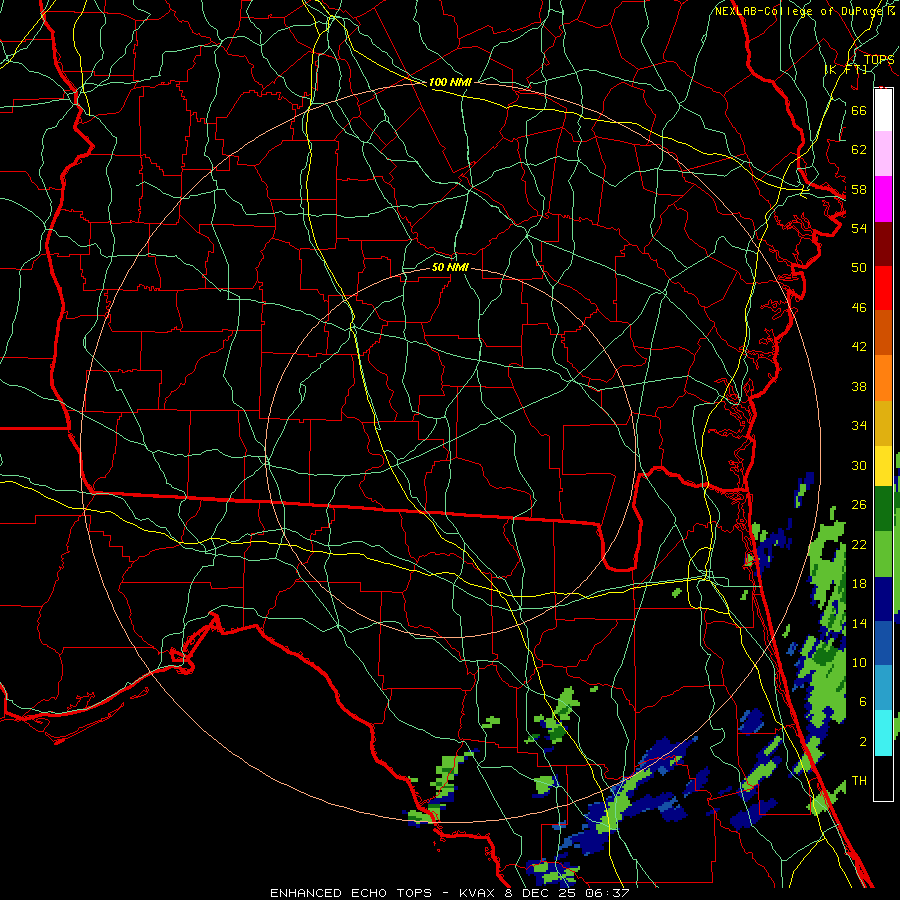This screenshot has height=900, width=900.
Task: Click the black threshold swatch at legend bottom
Action: point(883,778)
